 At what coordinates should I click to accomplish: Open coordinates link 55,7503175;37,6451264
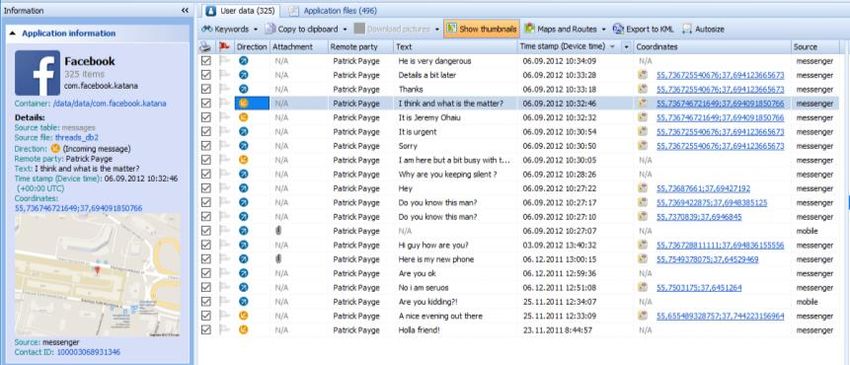coord(699,287)
